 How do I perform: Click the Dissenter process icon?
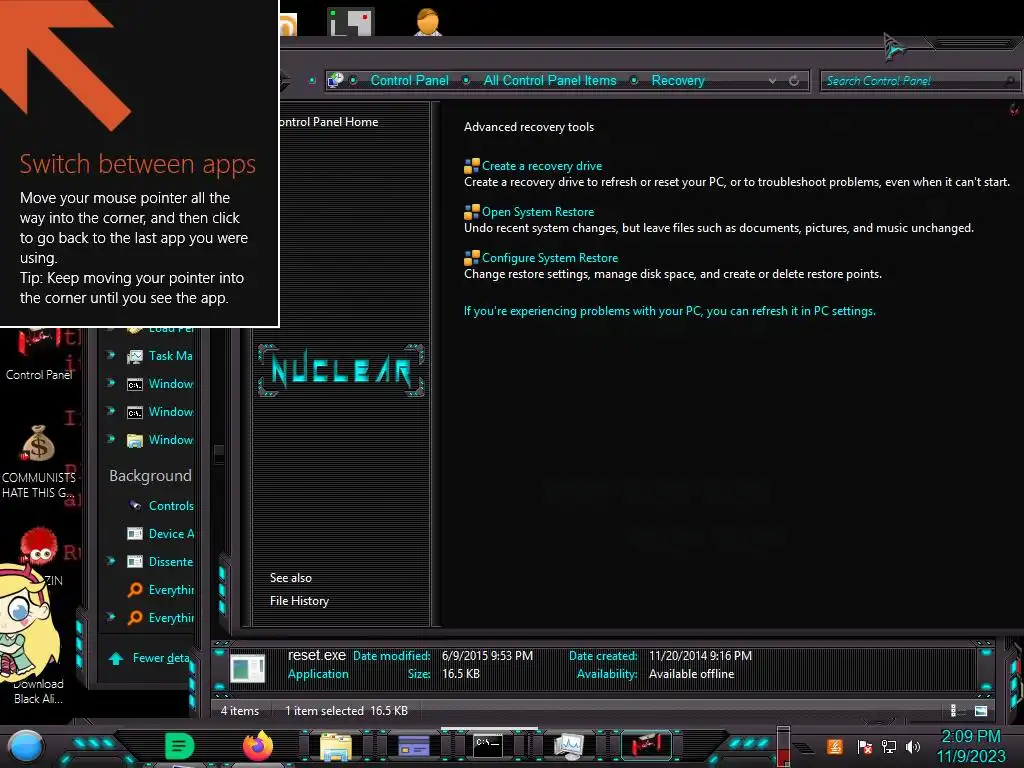coord(135,562)
